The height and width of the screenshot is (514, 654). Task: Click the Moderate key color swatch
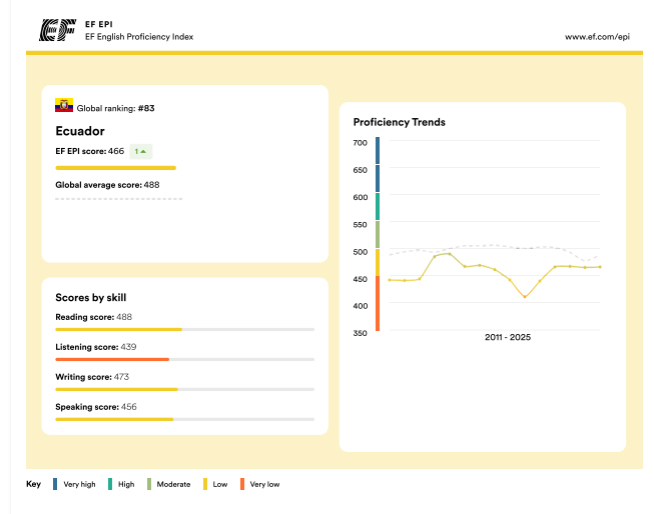pyautogui.click(x=149, y=484)
